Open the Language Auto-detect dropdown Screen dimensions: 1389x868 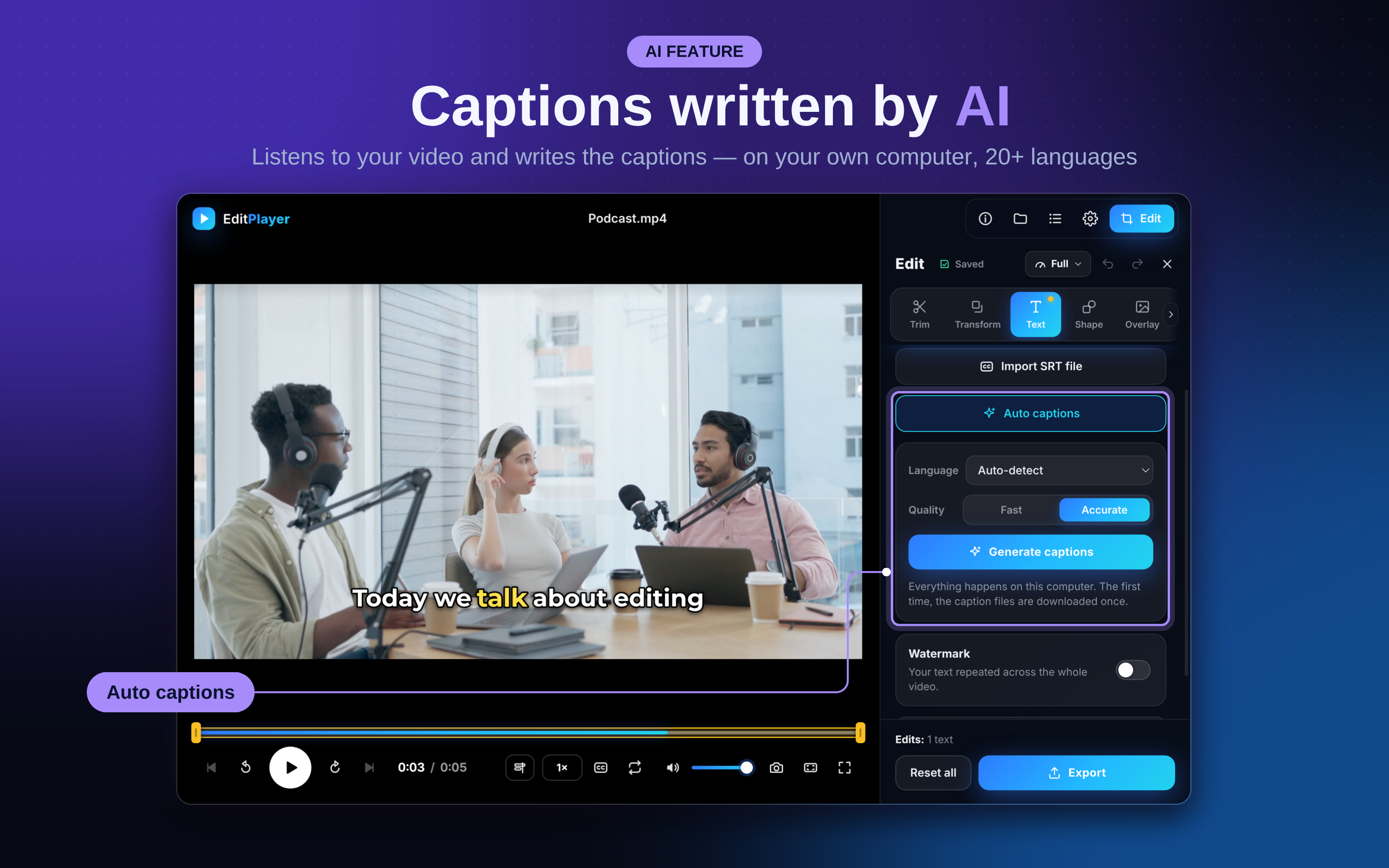pyautogui.click(x=1059, y=470)
